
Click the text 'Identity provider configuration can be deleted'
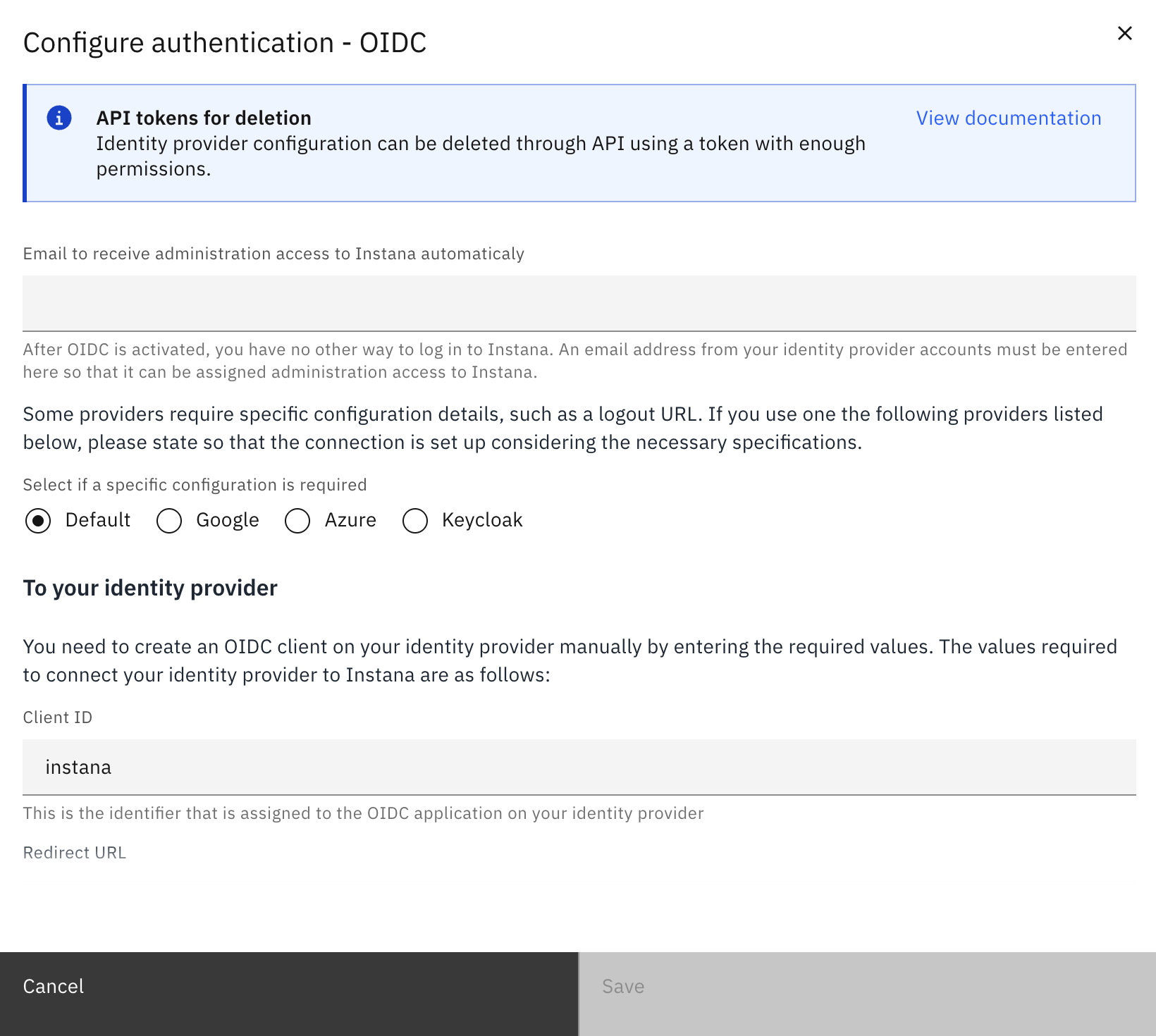(481, 156)
